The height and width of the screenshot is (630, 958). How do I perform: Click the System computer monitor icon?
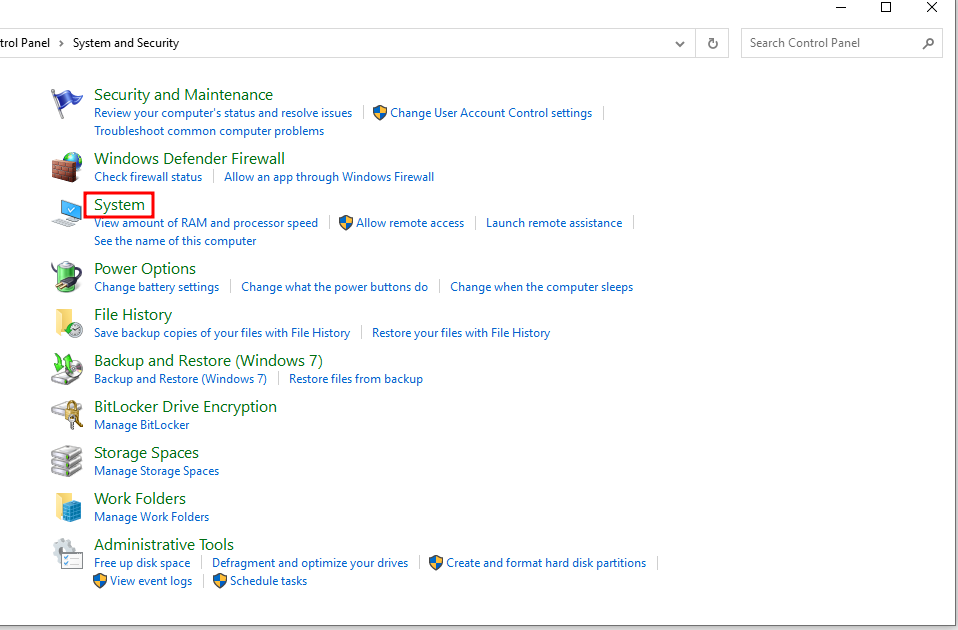coord(67,213)
